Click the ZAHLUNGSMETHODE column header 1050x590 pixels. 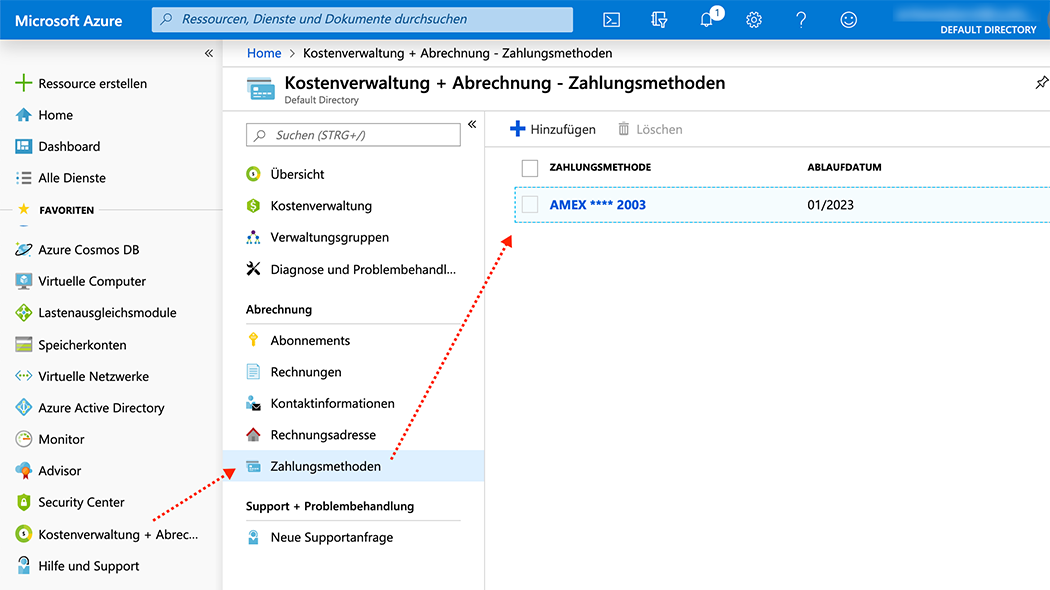600,167
